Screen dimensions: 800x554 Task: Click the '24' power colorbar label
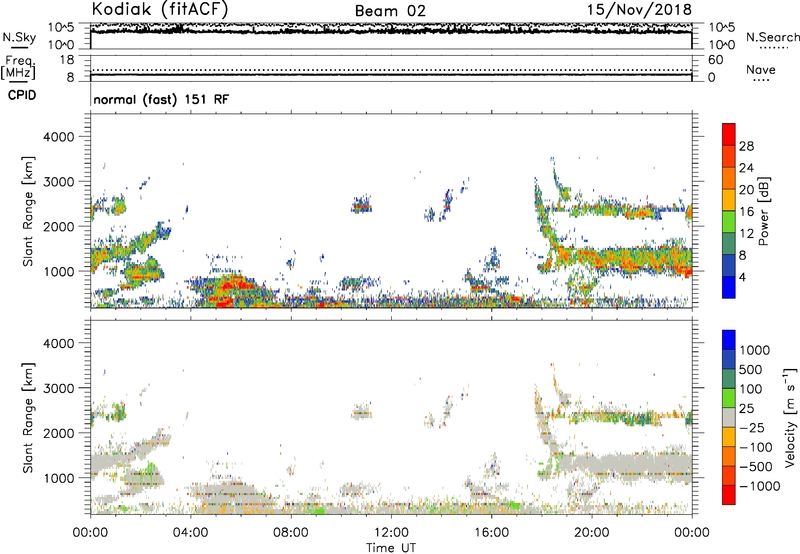746,168
